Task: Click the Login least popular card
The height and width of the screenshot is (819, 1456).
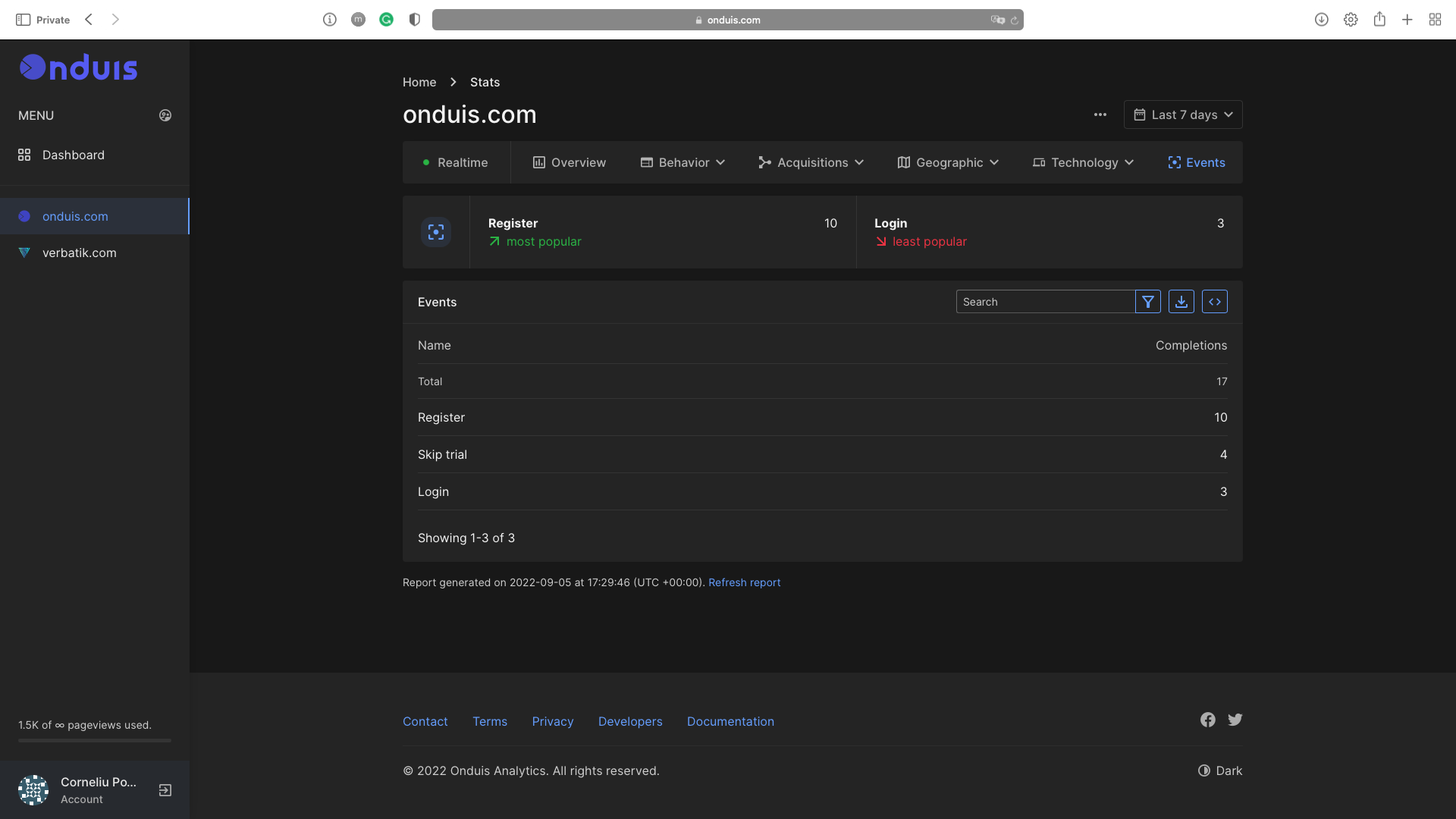Action: click(x=1050, y=232)
